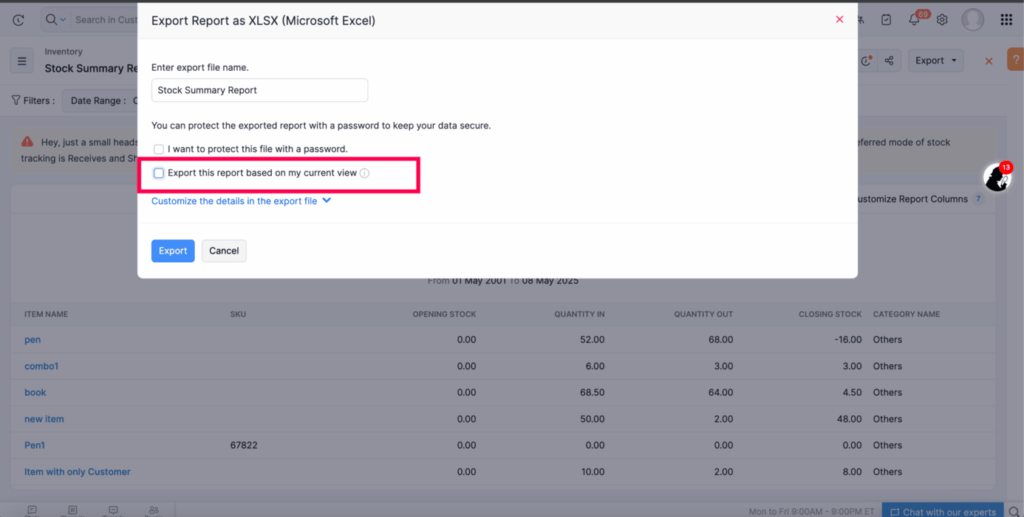Screen dimensions: 1024x517
Task: Click closing stock value -16.00
Action: click(848, 339)
